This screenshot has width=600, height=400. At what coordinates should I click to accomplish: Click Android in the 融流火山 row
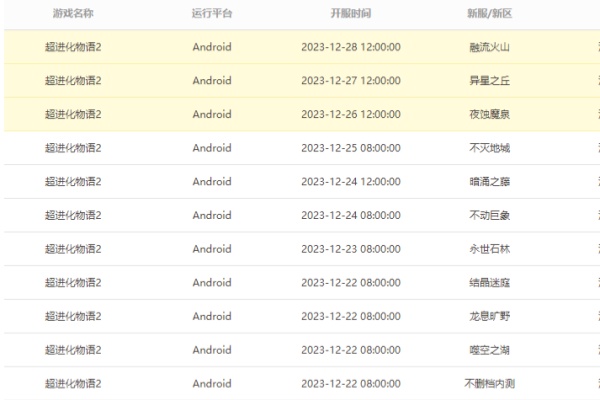(212, 47)
